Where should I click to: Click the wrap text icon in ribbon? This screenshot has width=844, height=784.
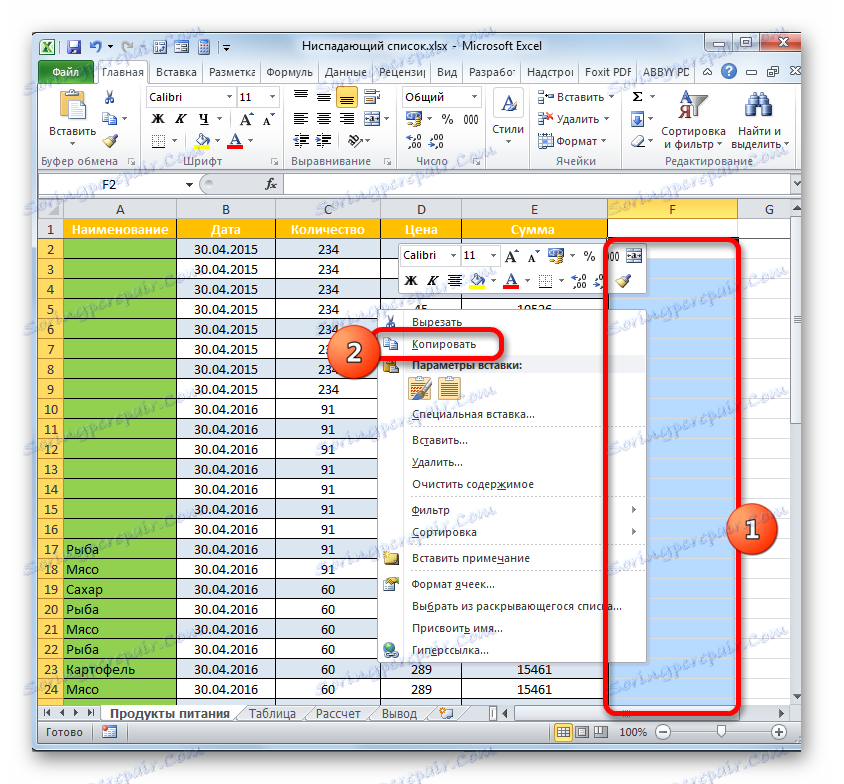[x=371, y=97]
